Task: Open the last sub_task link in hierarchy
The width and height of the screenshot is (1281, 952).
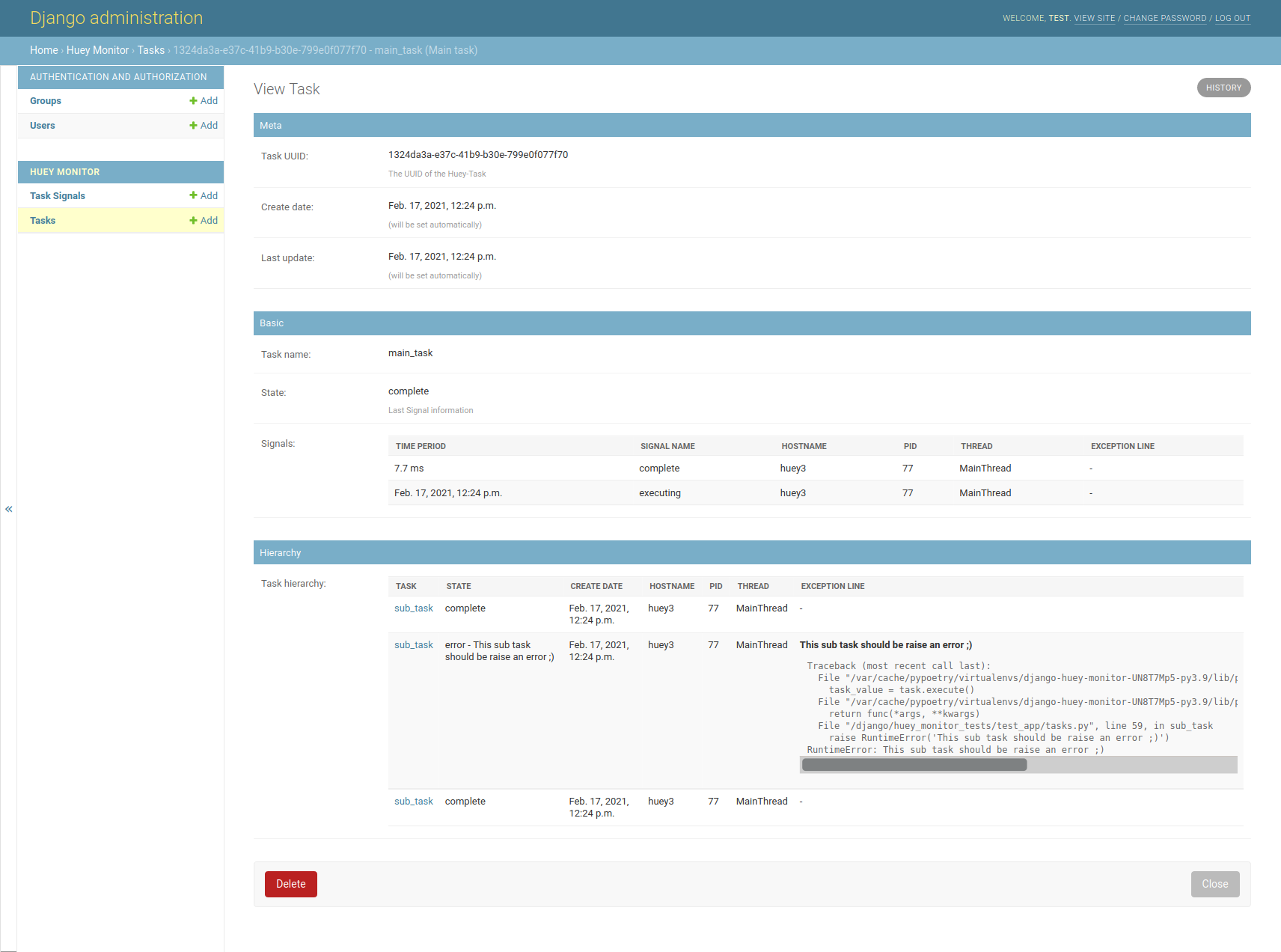Action: point(414,802)
